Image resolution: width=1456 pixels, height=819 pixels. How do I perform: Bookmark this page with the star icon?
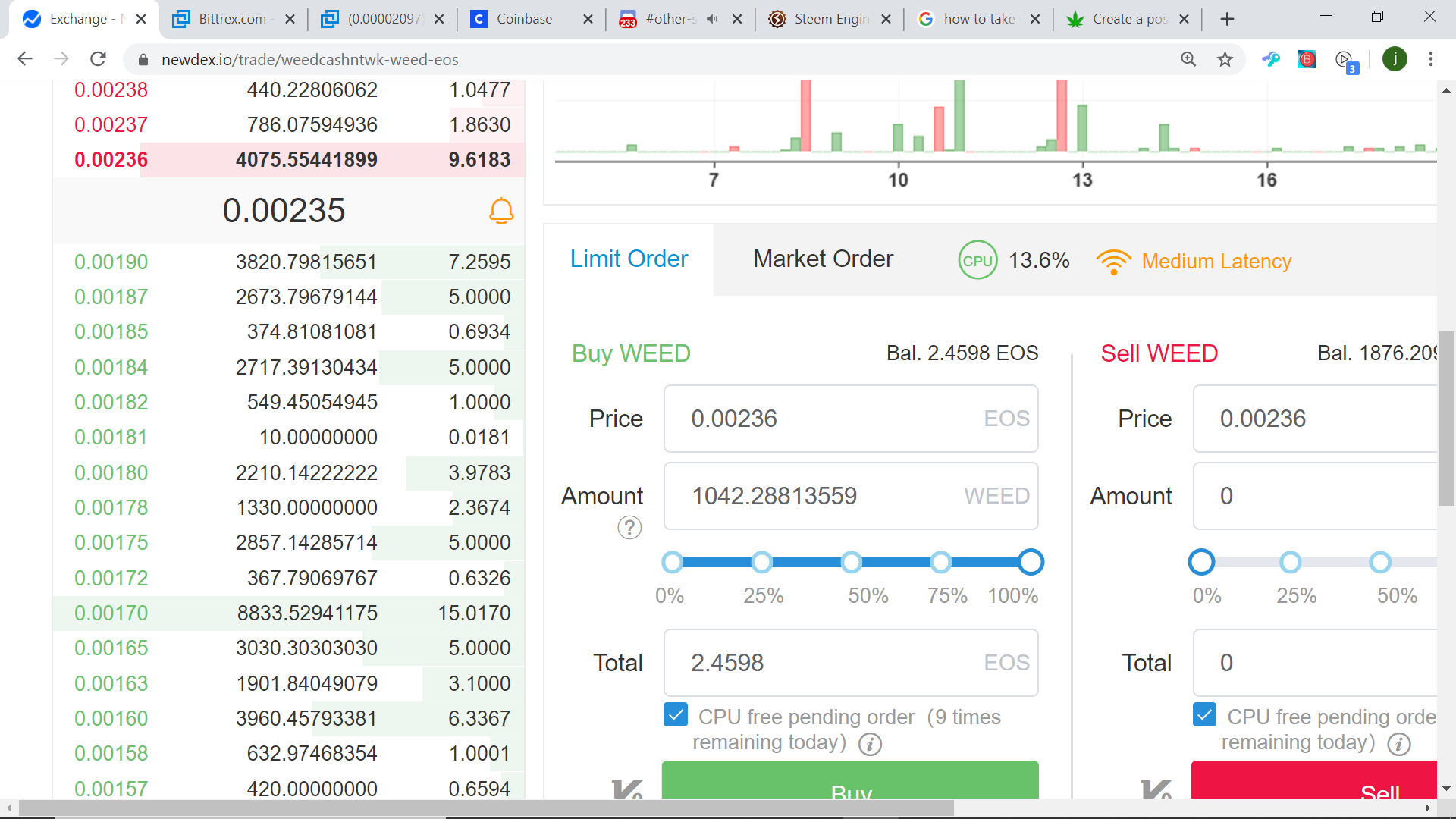pyautogui.click(x=1225, y=59)
